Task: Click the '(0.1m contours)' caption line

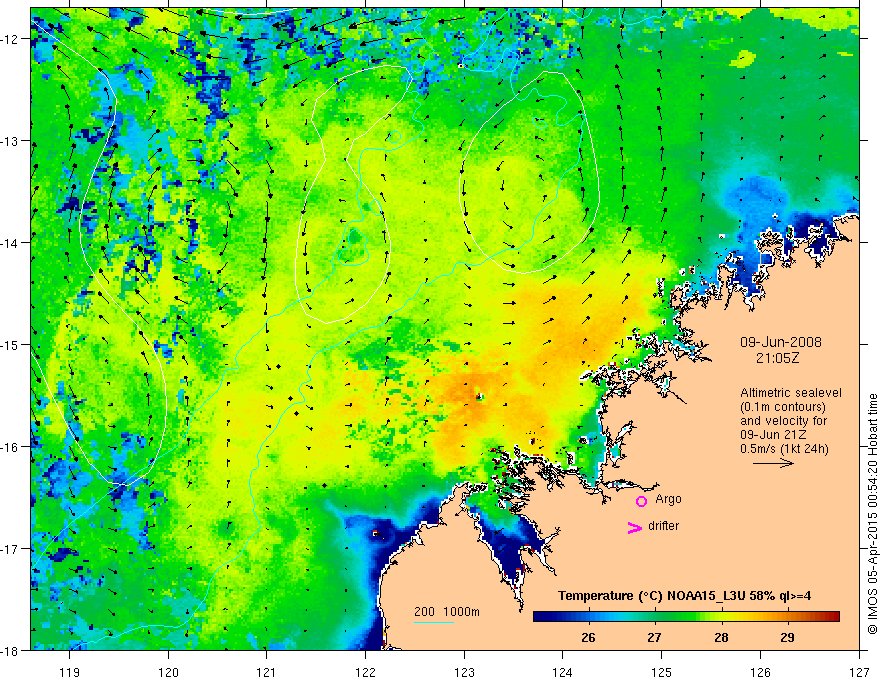Action: pyautogui.click(x=783, y=407)
